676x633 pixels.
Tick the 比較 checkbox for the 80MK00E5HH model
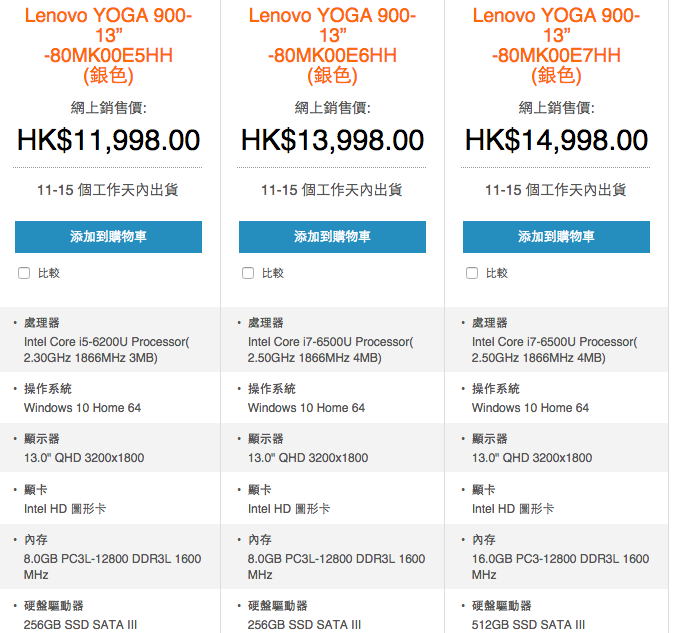point(24,273)
